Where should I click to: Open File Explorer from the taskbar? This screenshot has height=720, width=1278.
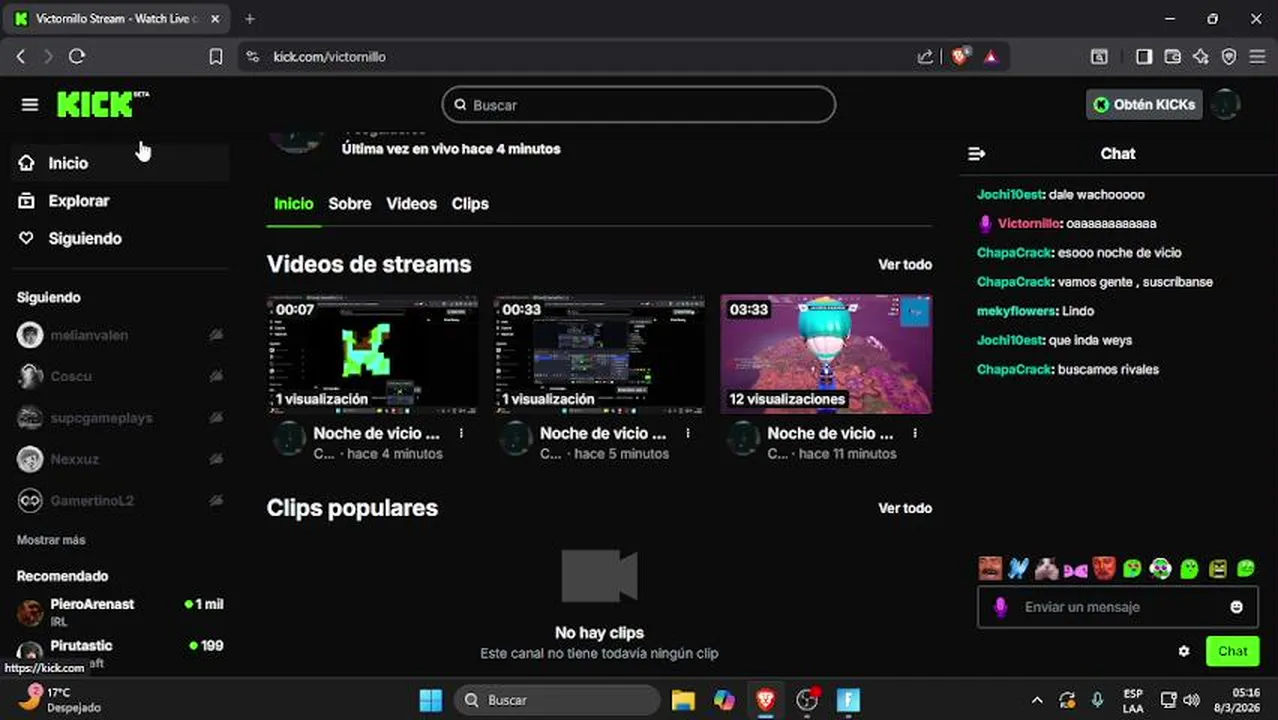683,700
